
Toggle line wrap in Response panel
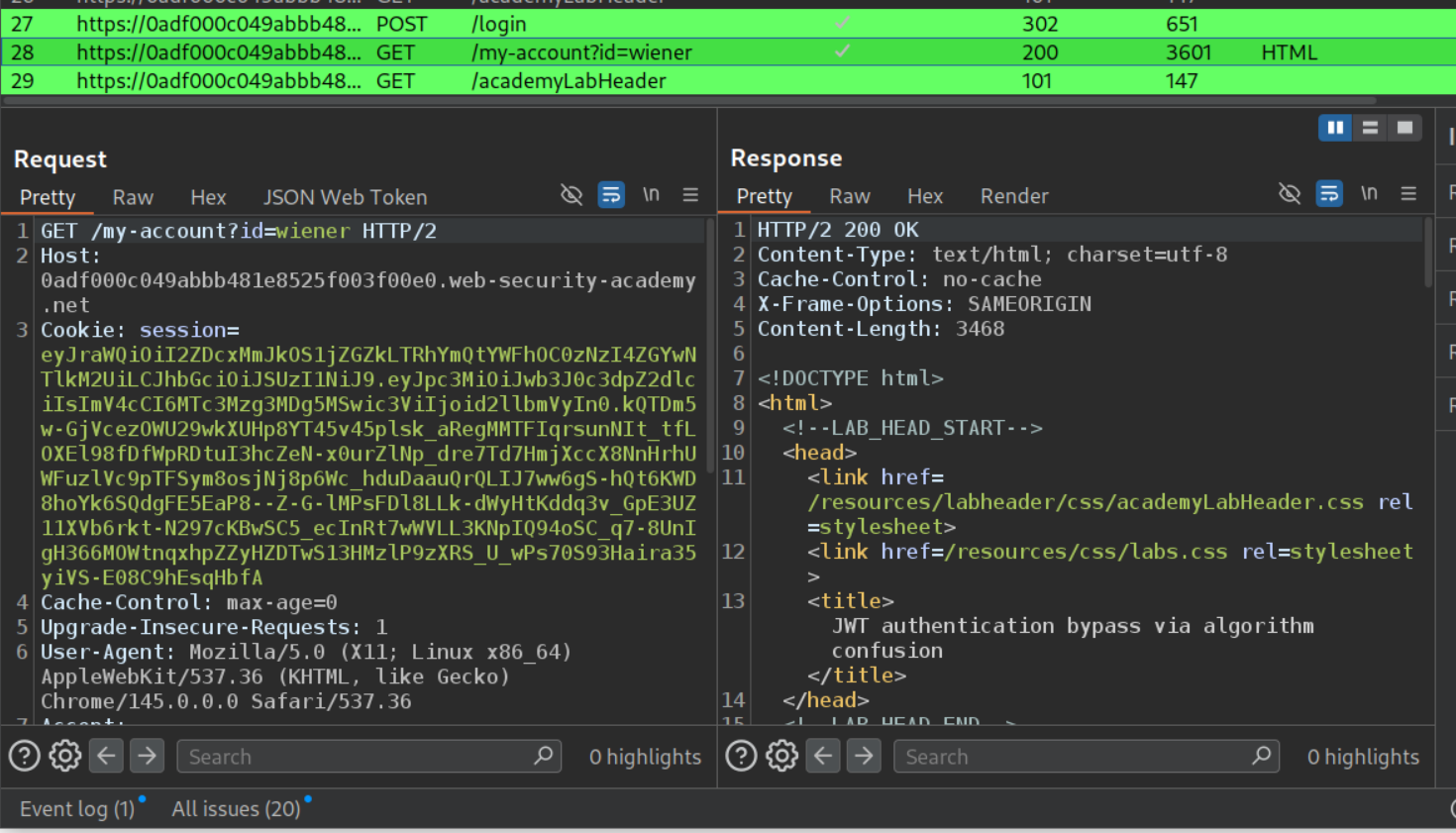pyautogui.click(x=1328, y=194)
